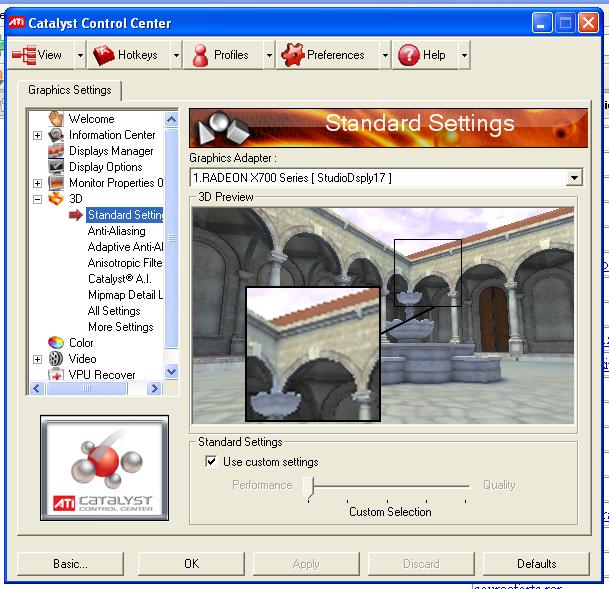609x589 pixels.
Task: Click the Displays Manager icon
Action: (56, 151)
